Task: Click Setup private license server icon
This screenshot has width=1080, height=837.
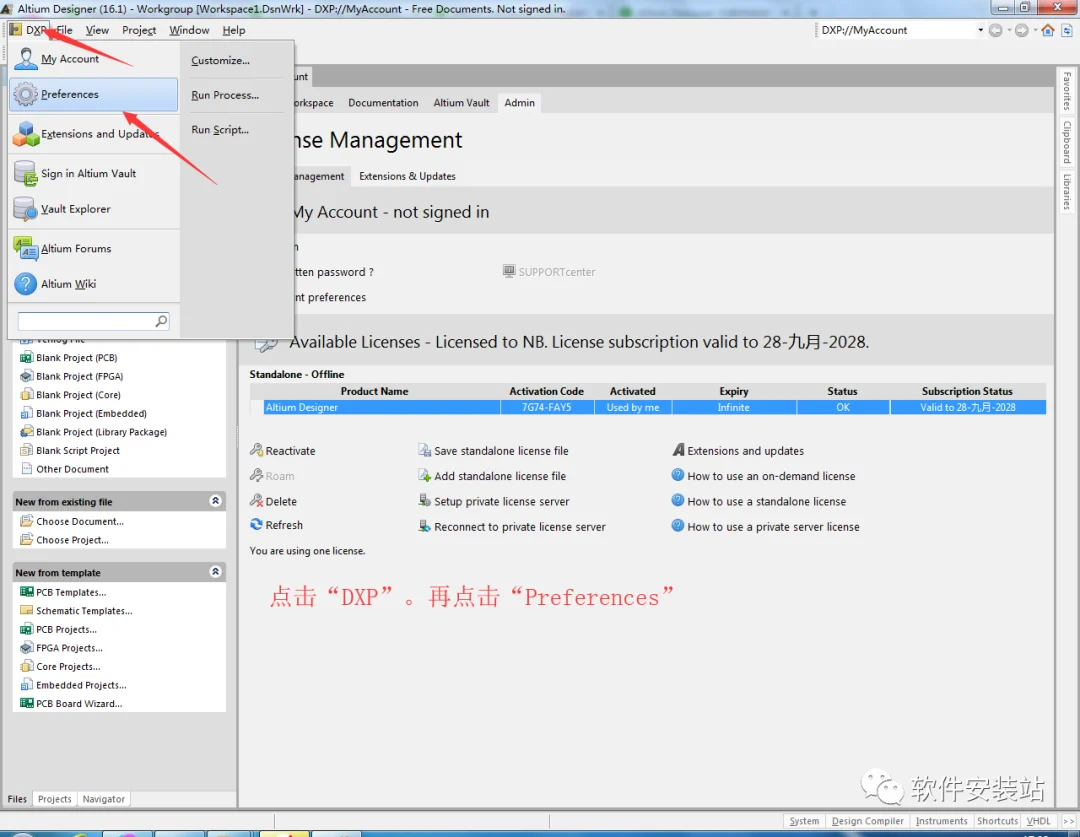Action: point(424,501)
